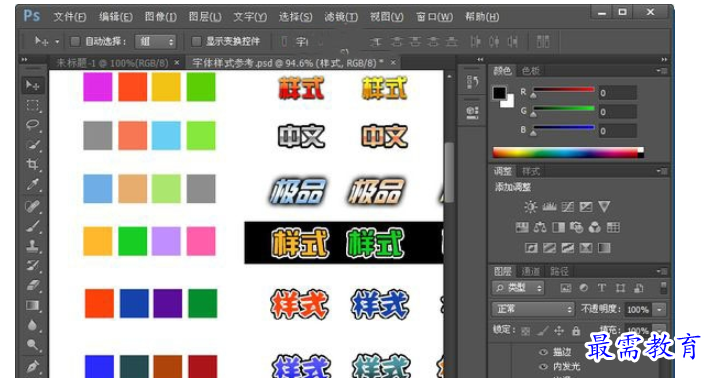Screen dimensions: 709x378
Task: Add a Color Lookup grid adjustment
Action: tap(613, 227)
